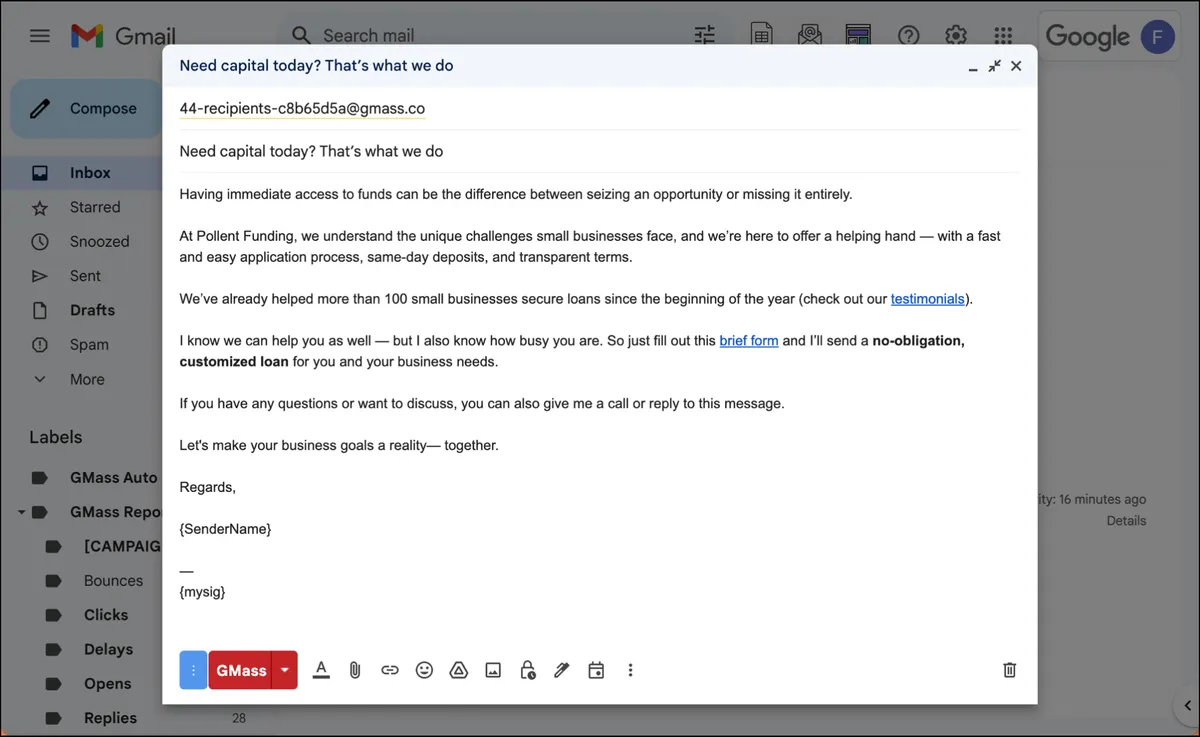The height and width of the screenshot is (737, 1200).
Task: Insert signature pen icon
Action: point(562,670)
